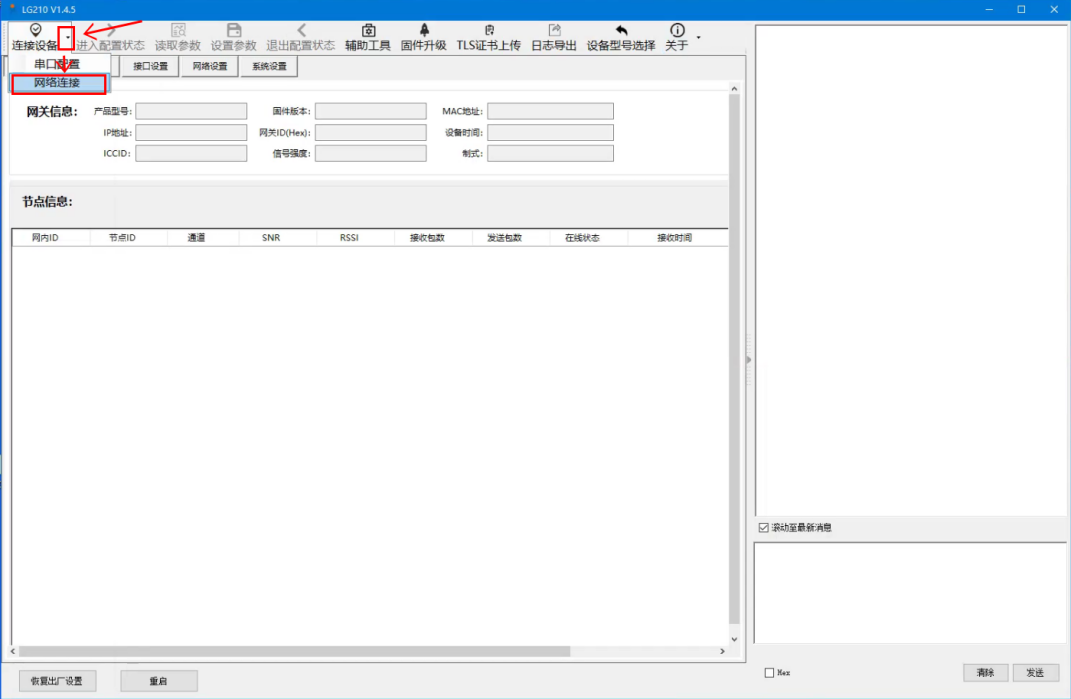Click the horizontal scrollbar under the node table
Screen dimensions: 1071x699
(300, 651)
